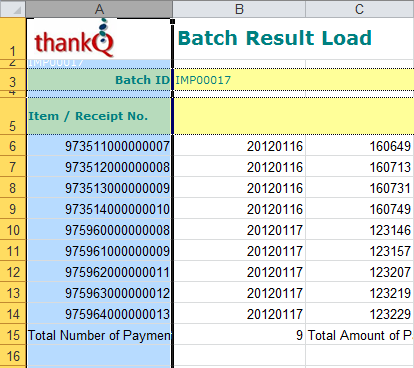This screenshot has height=368, width=414.
Task: Select column C header
Action: point(360,9)
